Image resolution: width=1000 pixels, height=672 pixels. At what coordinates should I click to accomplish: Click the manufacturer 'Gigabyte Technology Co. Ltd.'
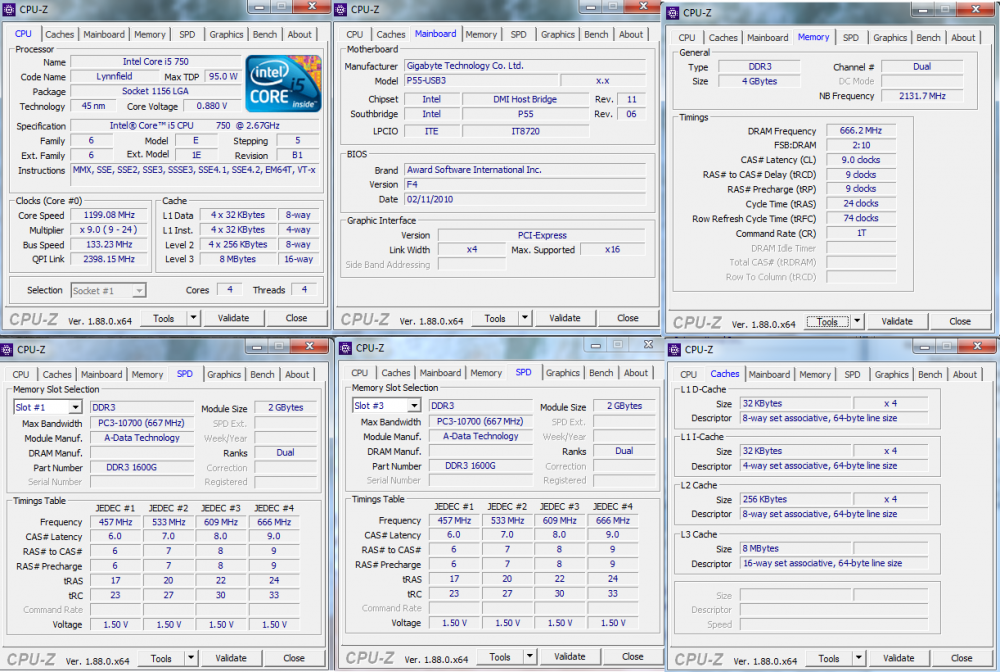point(525,66)
